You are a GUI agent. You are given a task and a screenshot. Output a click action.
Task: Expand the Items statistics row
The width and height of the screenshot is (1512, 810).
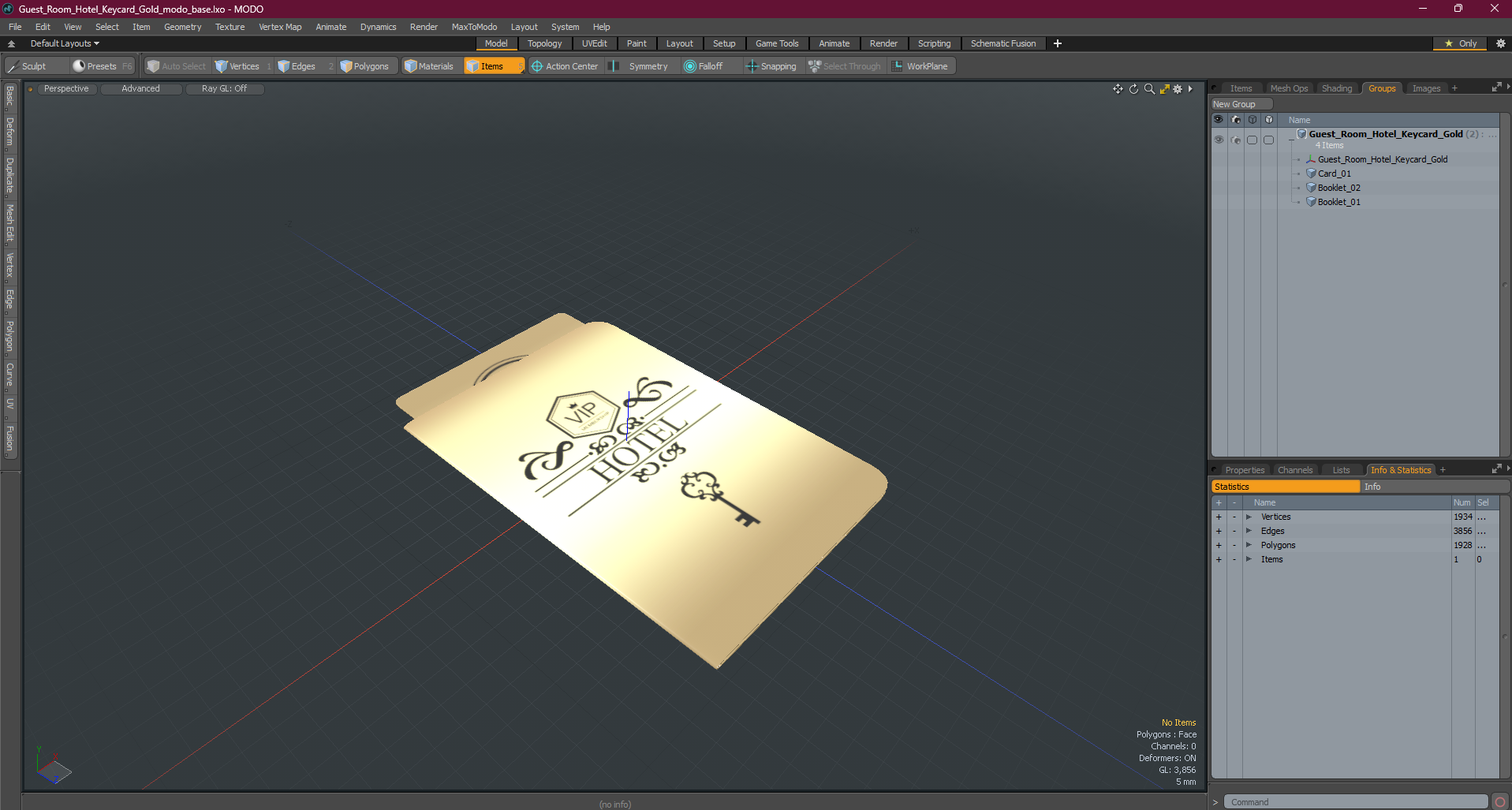(x=1249, y=559)
